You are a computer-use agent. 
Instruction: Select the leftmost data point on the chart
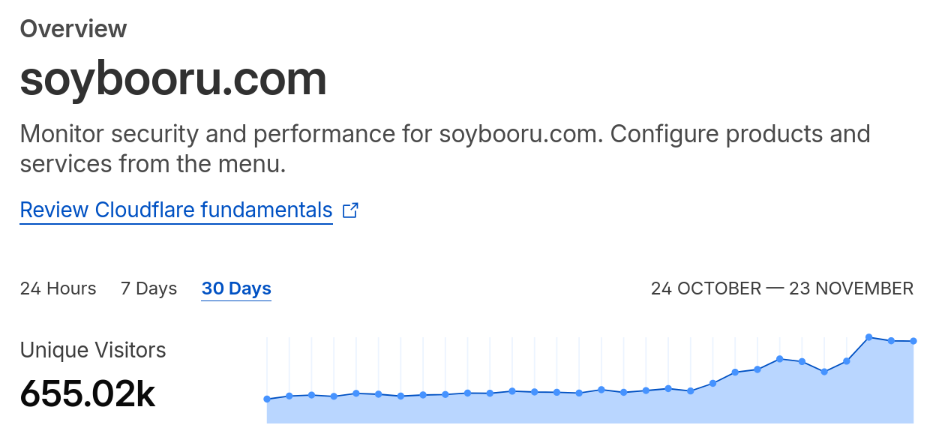[267, 399]
